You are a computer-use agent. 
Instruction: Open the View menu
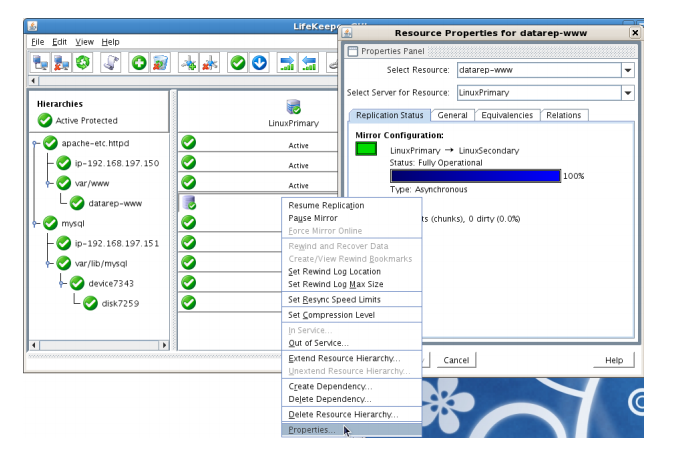point(84,42)
